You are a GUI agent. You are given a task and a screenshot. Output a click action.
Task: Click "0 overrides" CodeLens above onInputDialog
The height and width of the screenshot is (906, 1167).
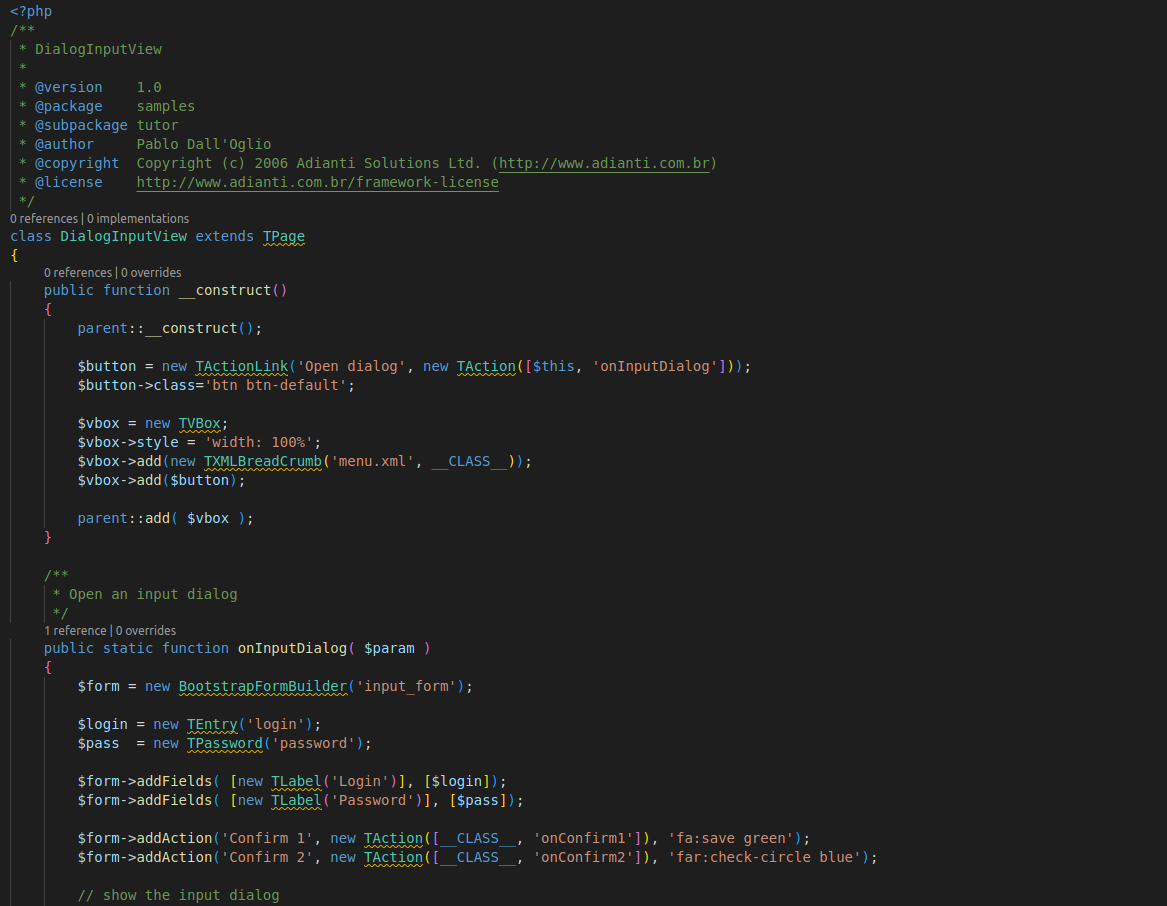[146, 630]
